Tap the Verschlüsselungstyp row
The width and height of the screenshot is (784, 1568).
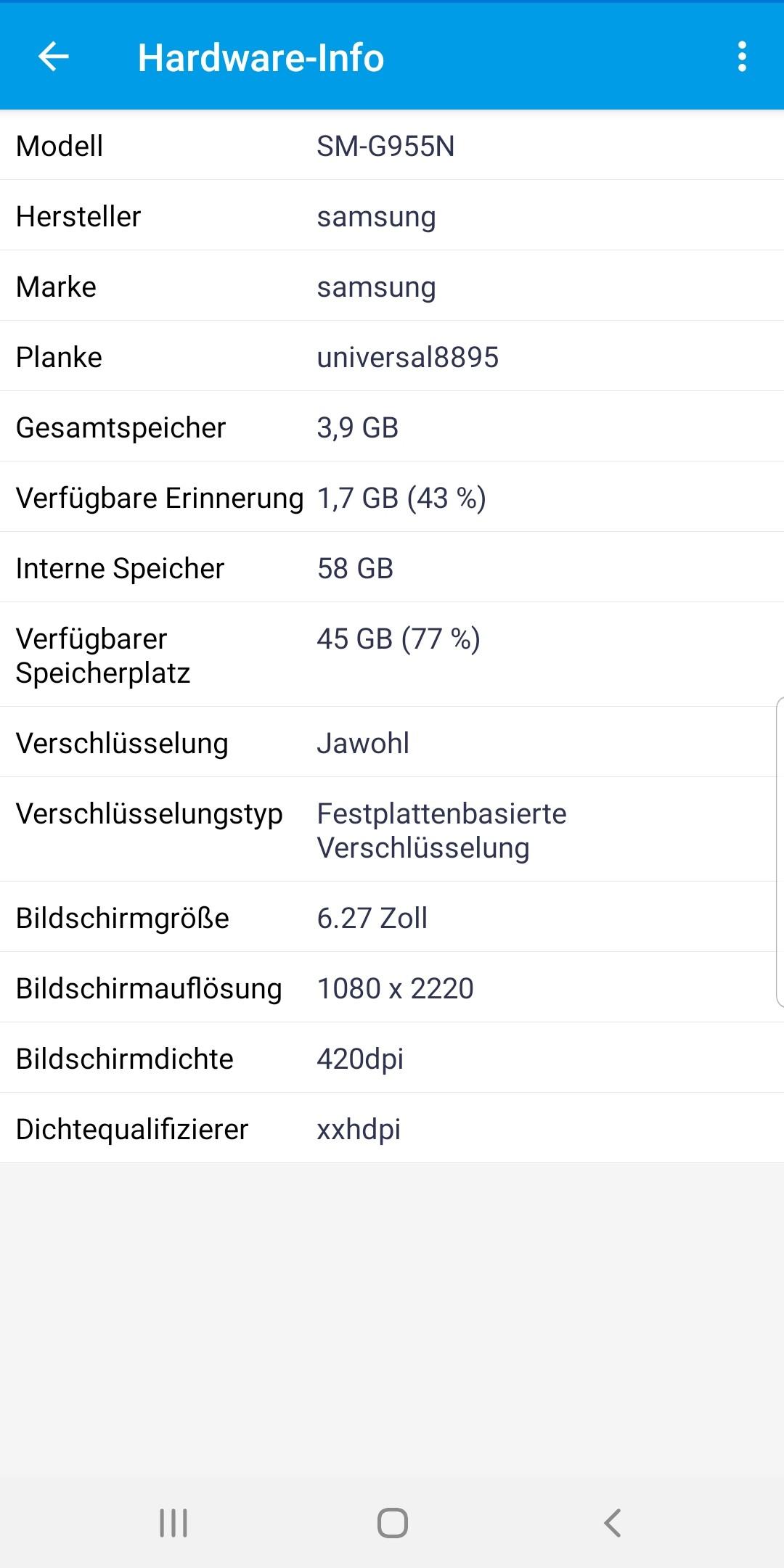click(392, 829)
